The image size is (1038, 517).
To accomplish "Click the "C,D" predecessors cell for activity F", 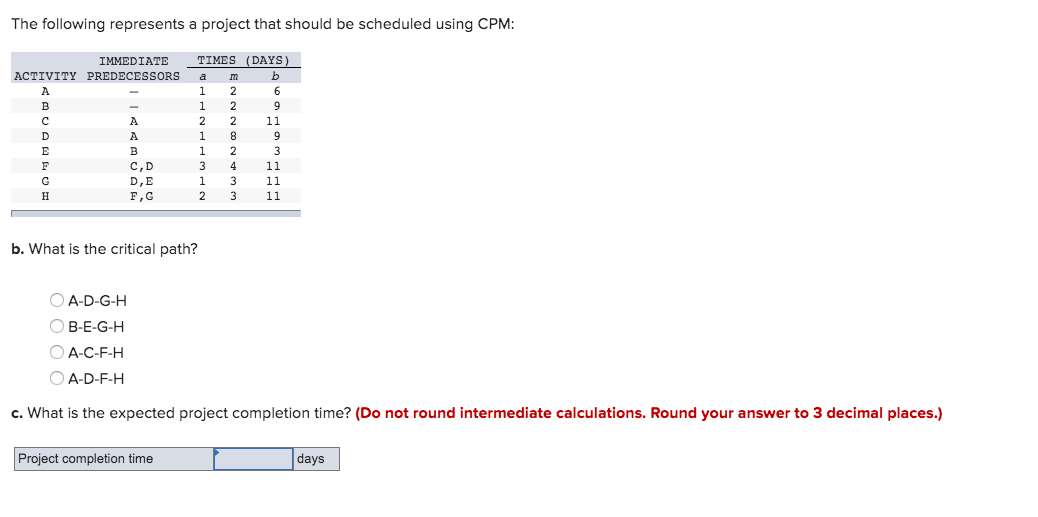I will [142, 166].
